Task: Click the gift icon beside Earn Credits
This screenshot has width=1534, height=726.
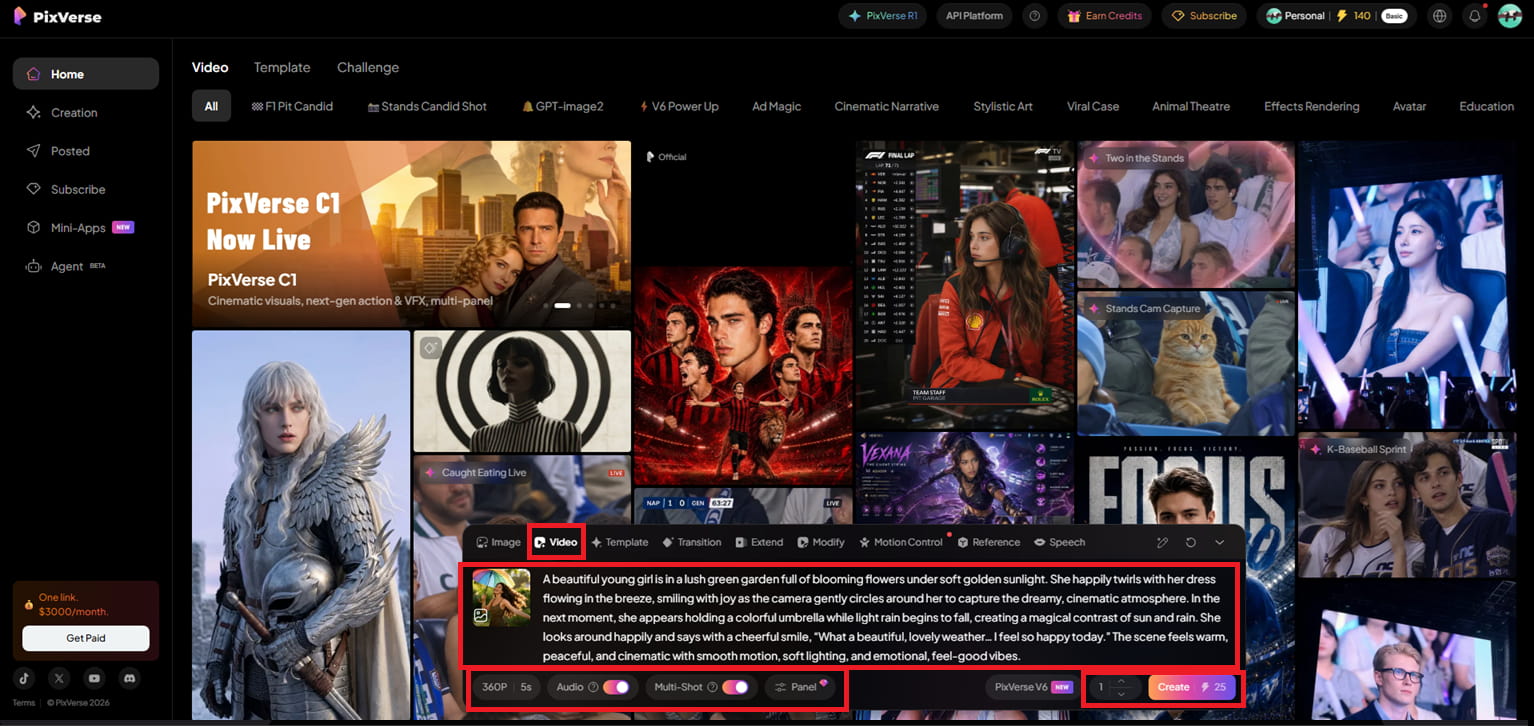Action: (1074, 16)
